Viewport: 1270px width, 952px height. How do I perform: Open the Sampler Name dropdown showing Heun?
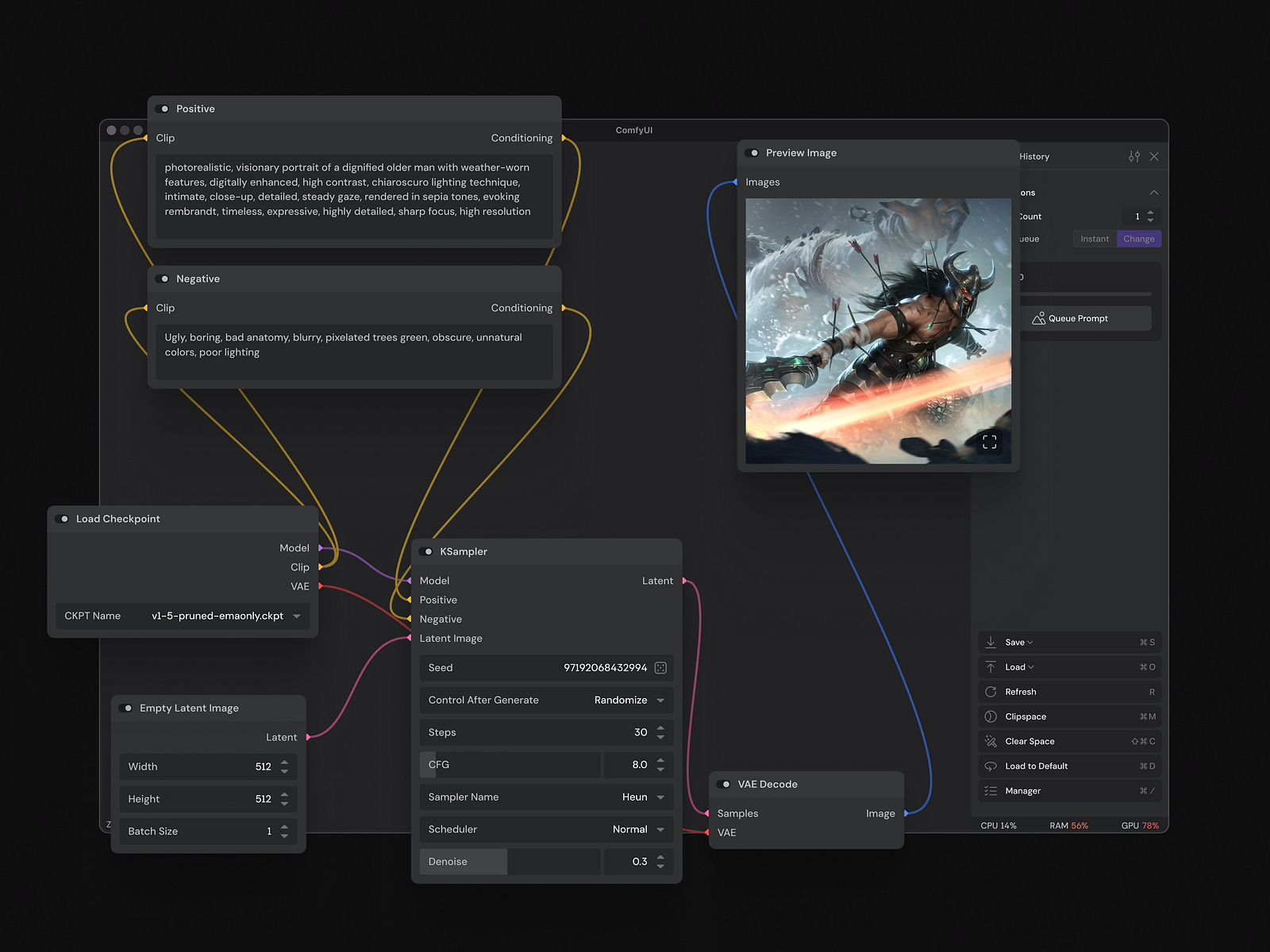[661, 797]
